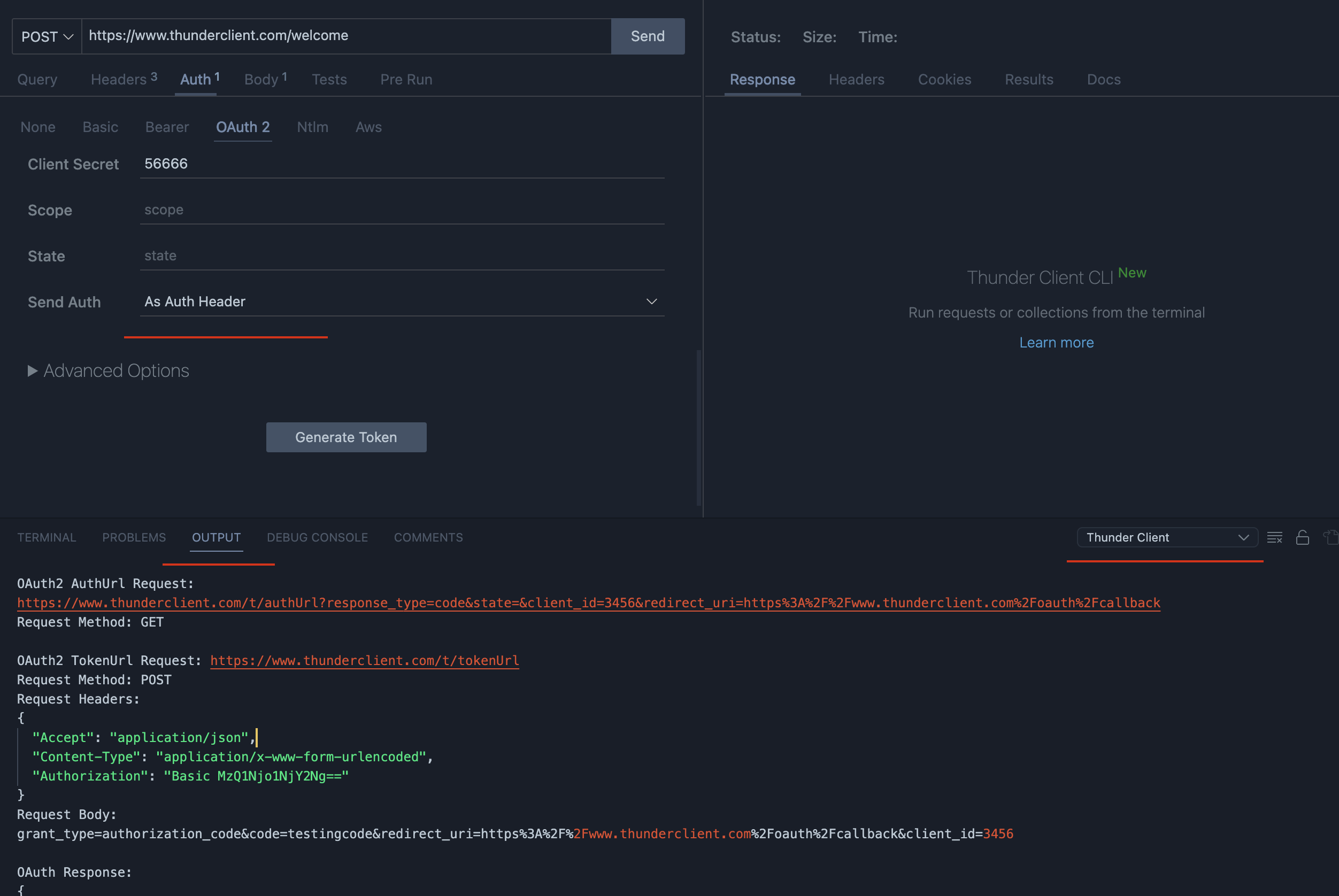Clear the output panel contents

[1275, 537]
